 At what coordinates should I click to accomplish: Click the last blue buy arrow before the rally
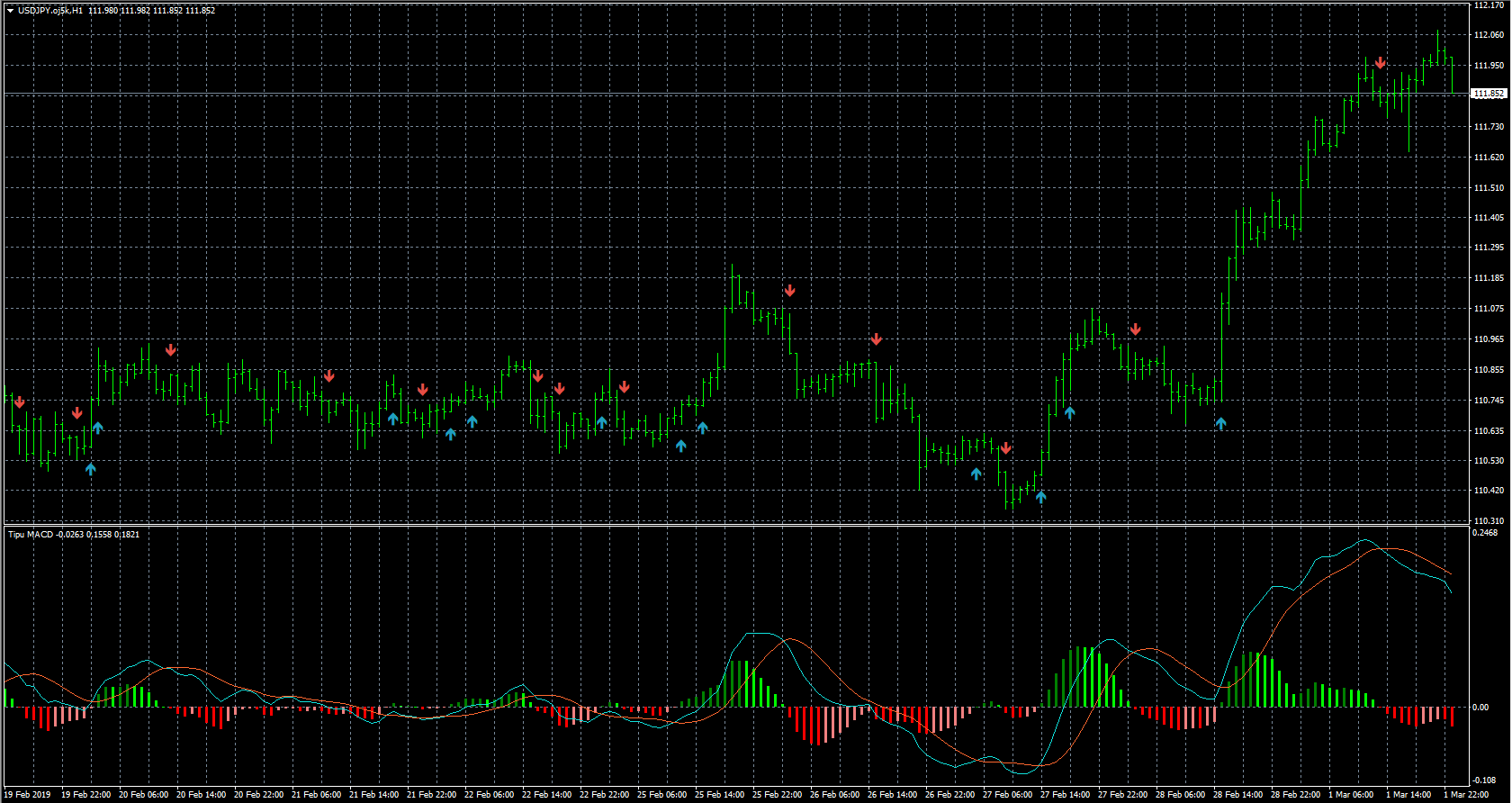[x=1220, y=423]
